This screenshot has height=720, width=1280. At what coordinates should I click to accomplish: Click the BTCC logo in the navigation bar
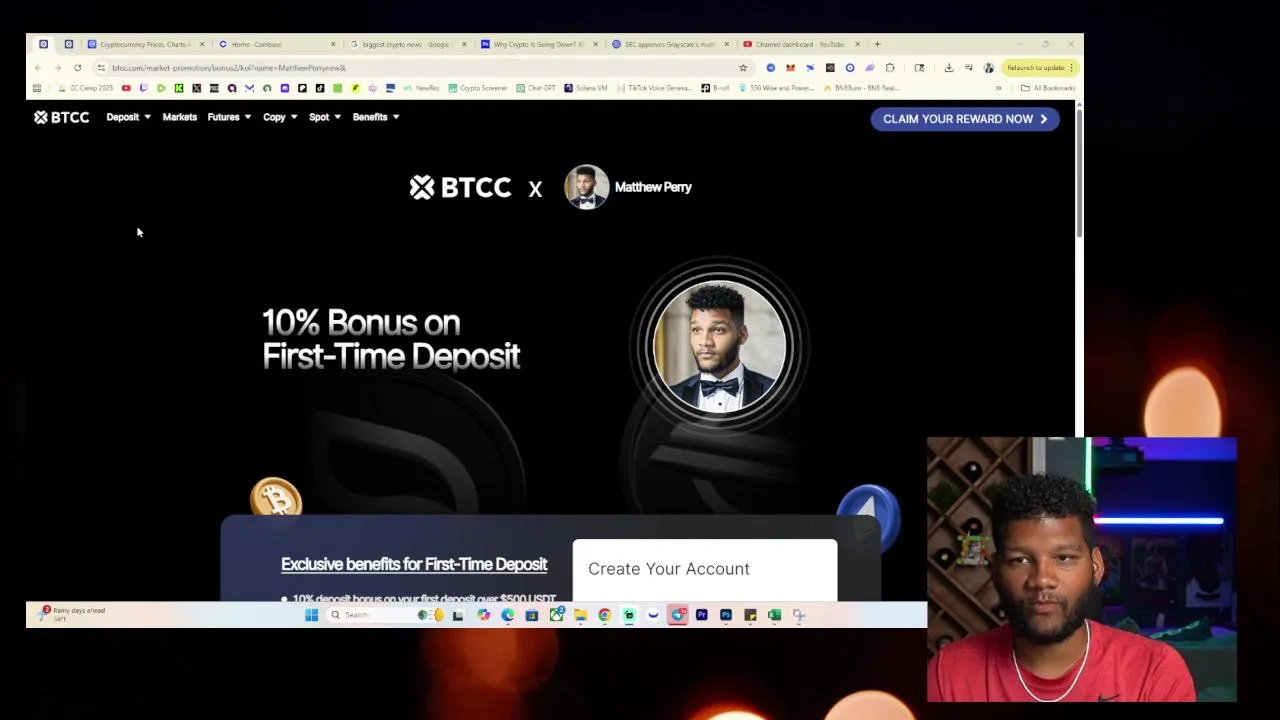(61, 117)
